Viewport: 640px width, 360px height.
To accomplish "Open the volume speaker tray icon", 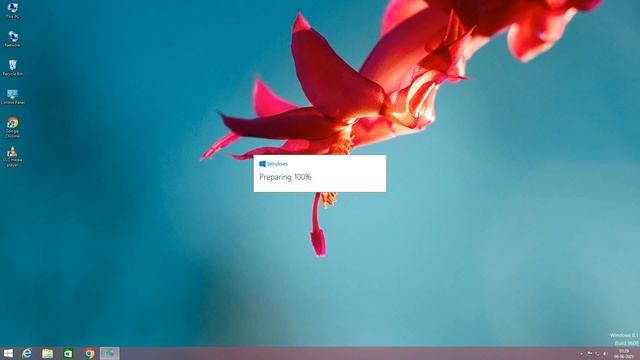I will pos(605,354).
